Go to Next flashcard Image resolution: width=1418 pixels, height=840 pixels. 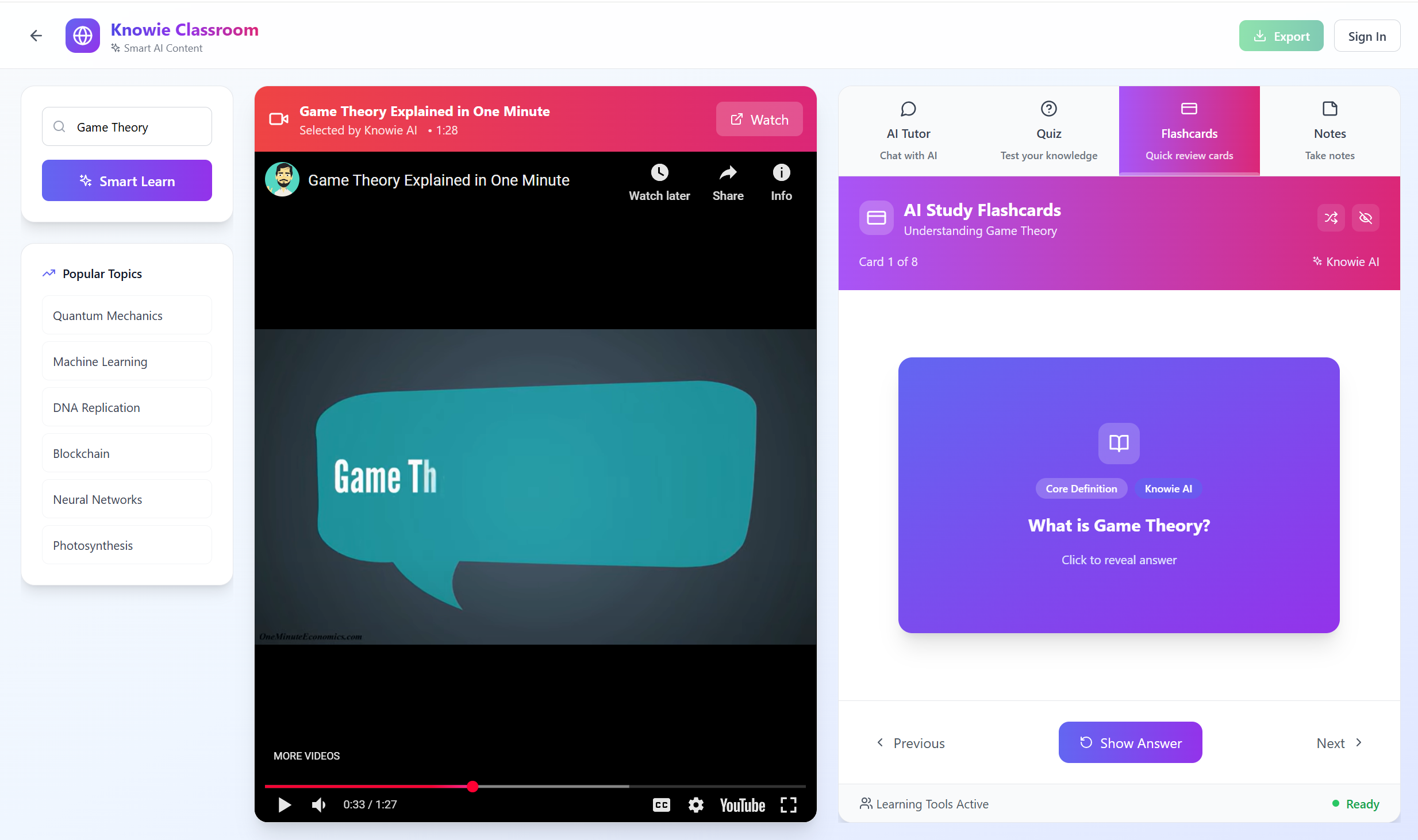(x=1339, y=743)
